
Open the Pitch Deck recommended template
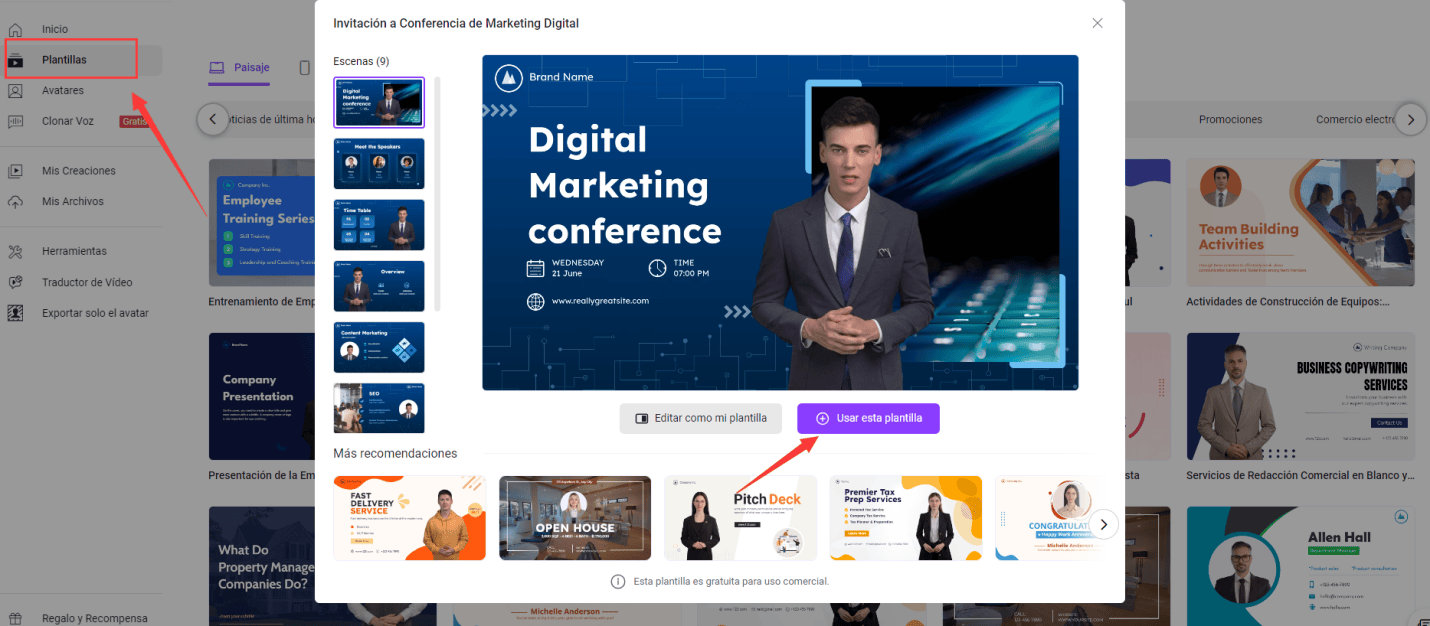coord(740,518)
